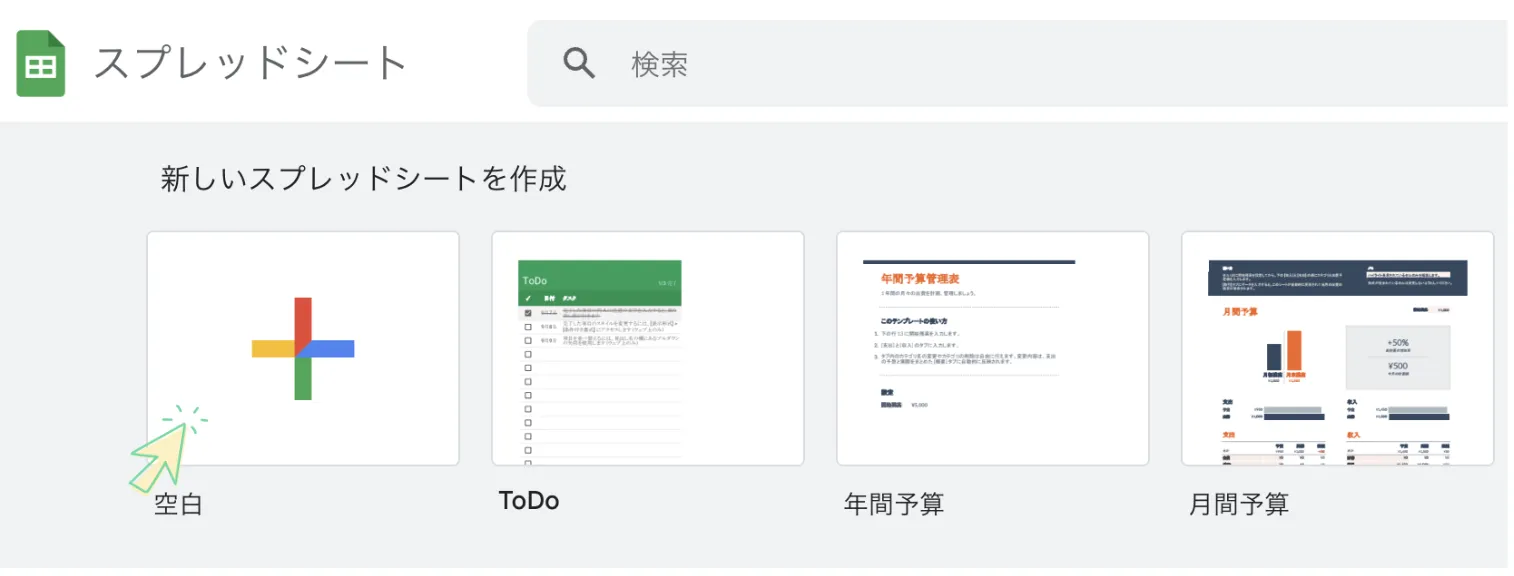Click the 年間予算 label
Screen dimensions: 1514x576
(x=893, y=504)
